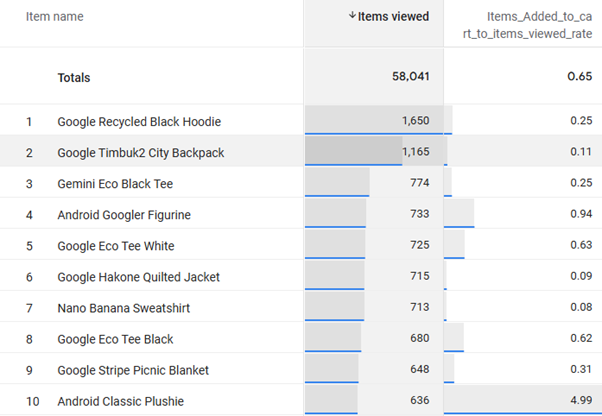Select Google Hakone Quilted Jacket item
602x416 pixels.
click(138, 277)
